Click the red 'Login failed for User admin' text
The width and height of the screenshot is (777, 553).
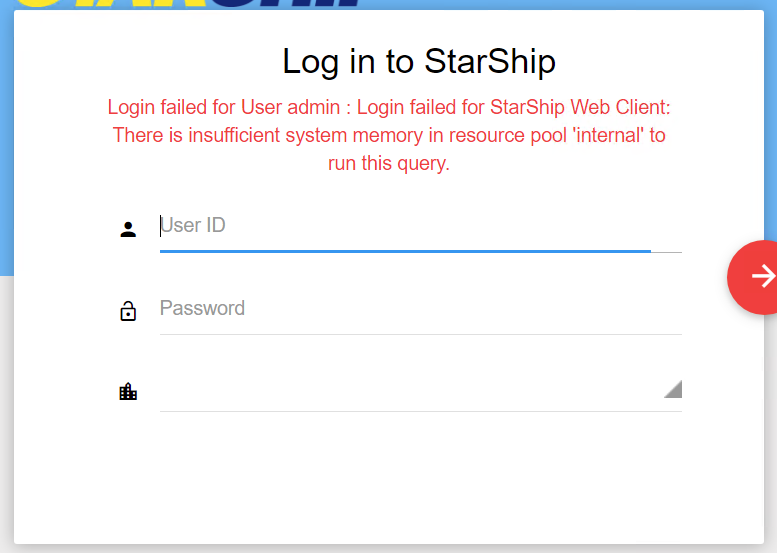pyautogui.click(x=223, y=107)
